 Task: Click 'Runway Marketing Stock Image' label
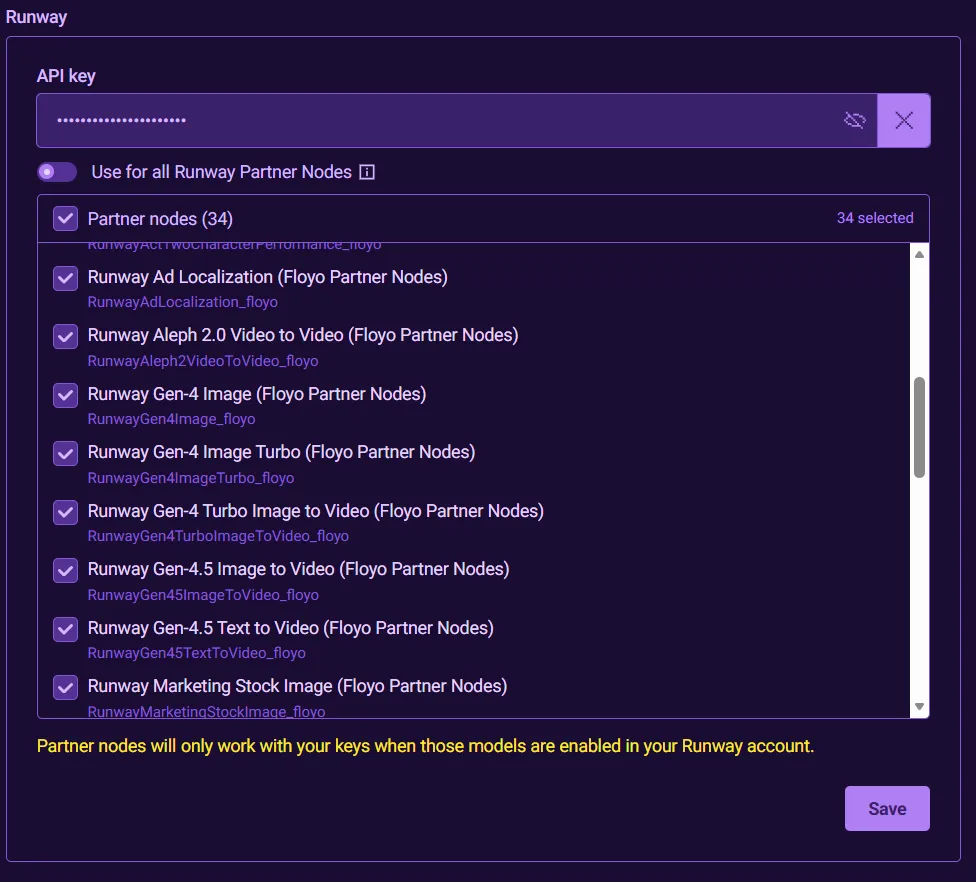(298, 687)
